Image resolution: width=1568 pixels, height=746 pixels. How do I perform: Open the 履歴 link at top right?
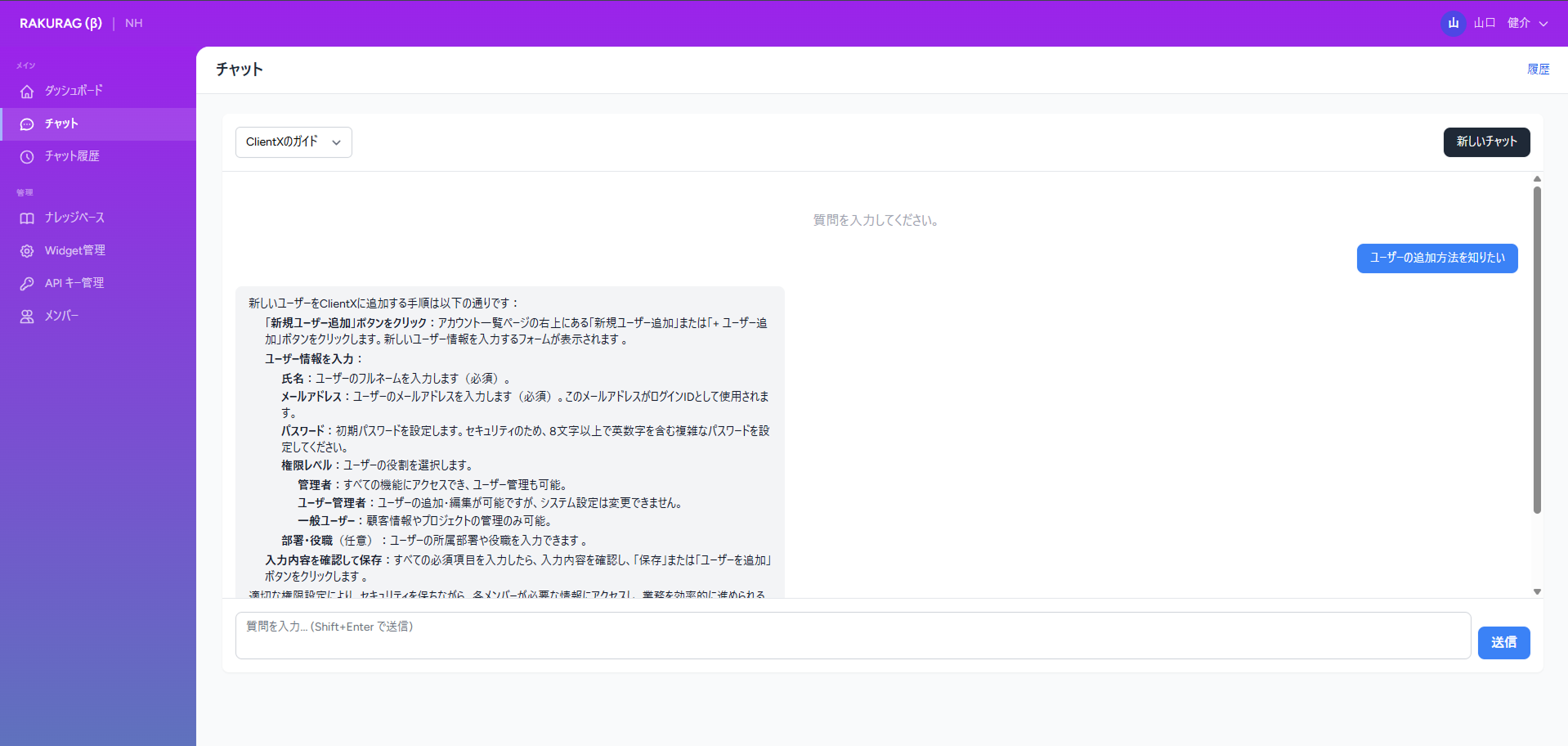pyautogui.click(x=1538, y=69)
